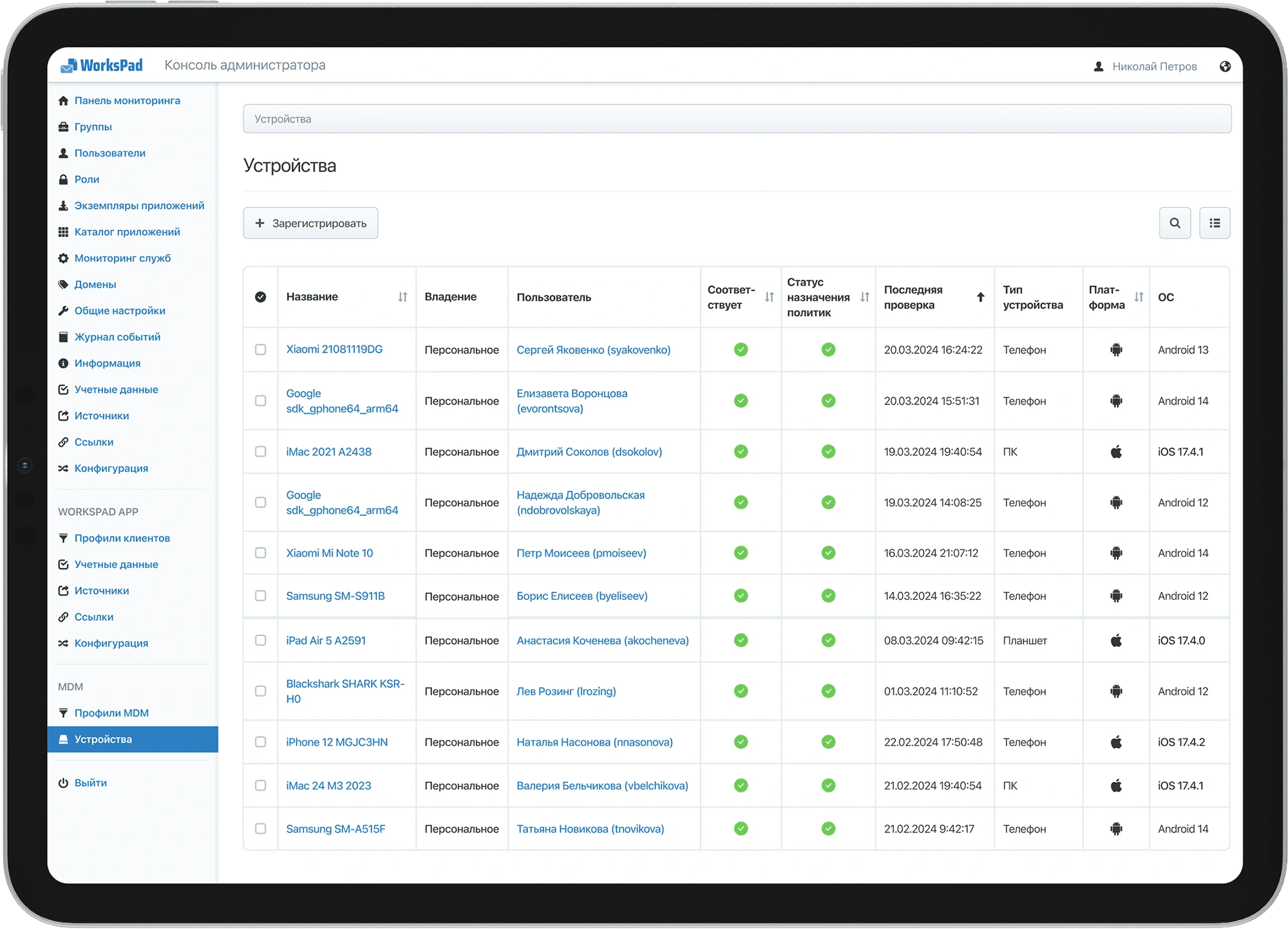The height and width of the screenshot is (929, 1288).
Task: Open the search magnifier button
Action: pos(1175,223)
